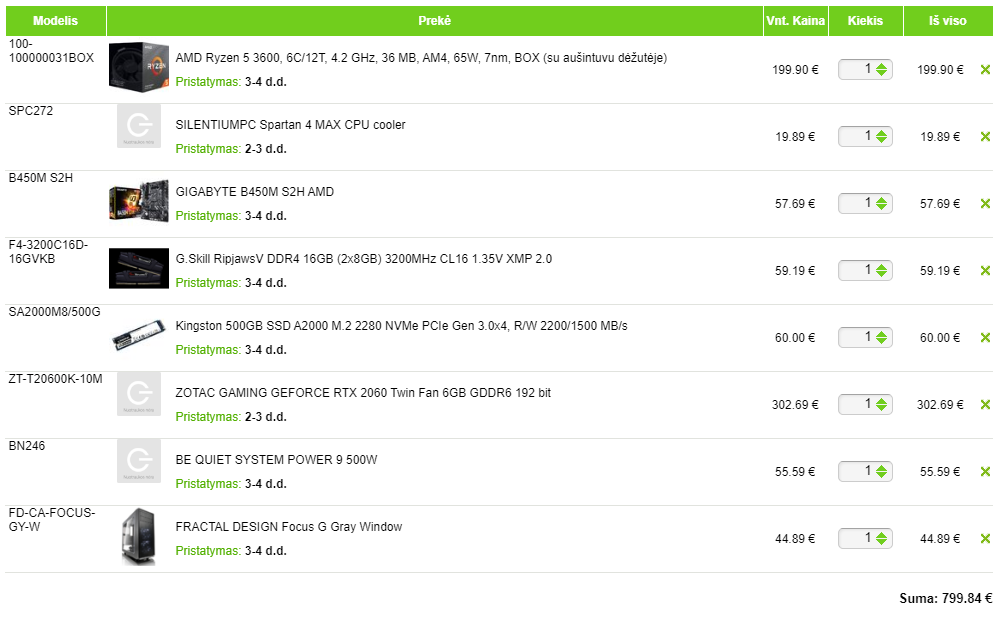Click the Vnt. Kaina column header
Image resolution: width=998 pixels, height=633 pixels.
[x=796, y=21]
